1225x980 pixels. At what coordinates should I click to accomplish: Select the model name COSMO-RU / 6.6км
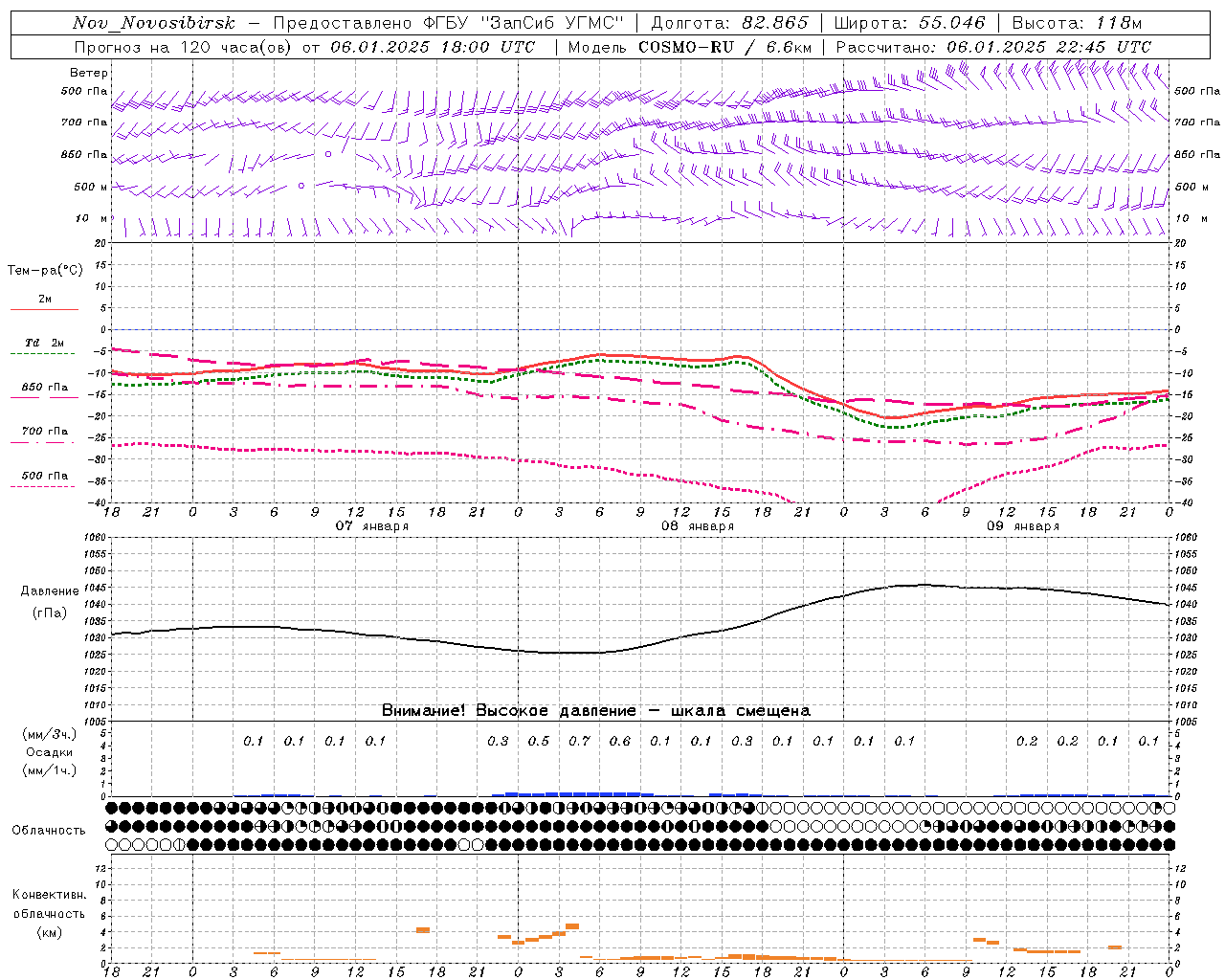tap(724, 47)
